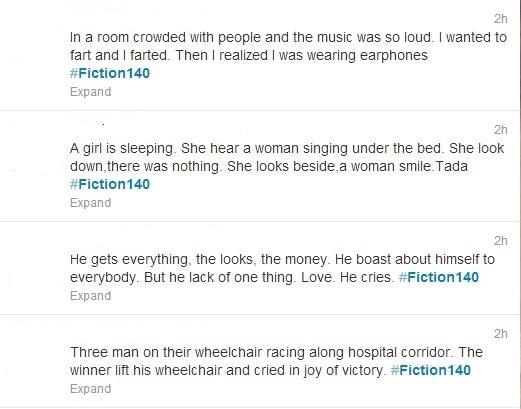
Task: Click #Fiction140 after 'Love. He cries.'
Action: [439, 277]
